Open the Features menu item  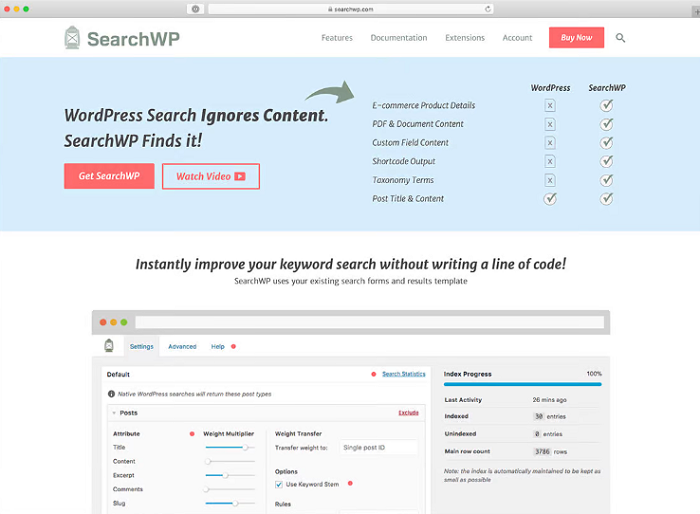(337, 38)
